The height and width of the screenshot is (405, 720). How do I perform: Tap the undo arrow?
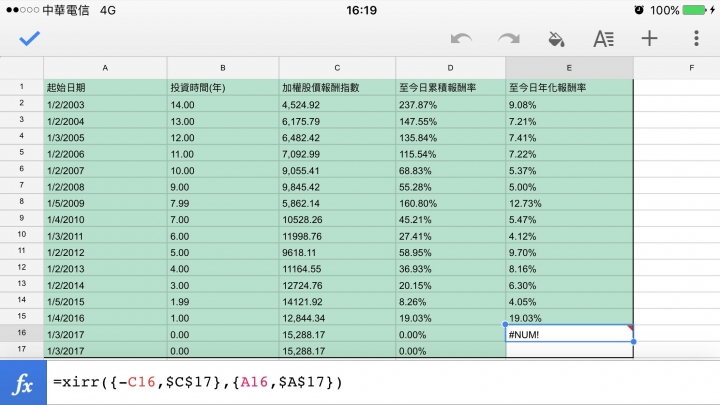point(461,39)
